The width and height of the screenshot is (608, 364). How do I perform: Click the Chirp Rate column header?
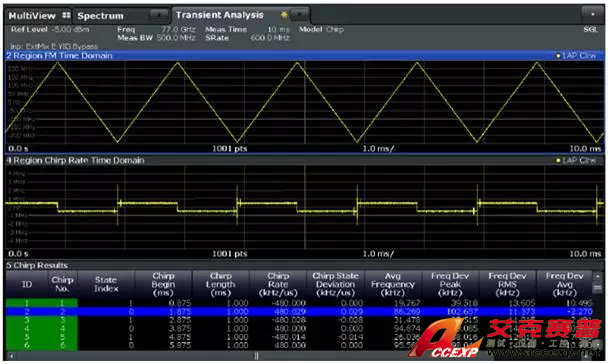[278, 284]
